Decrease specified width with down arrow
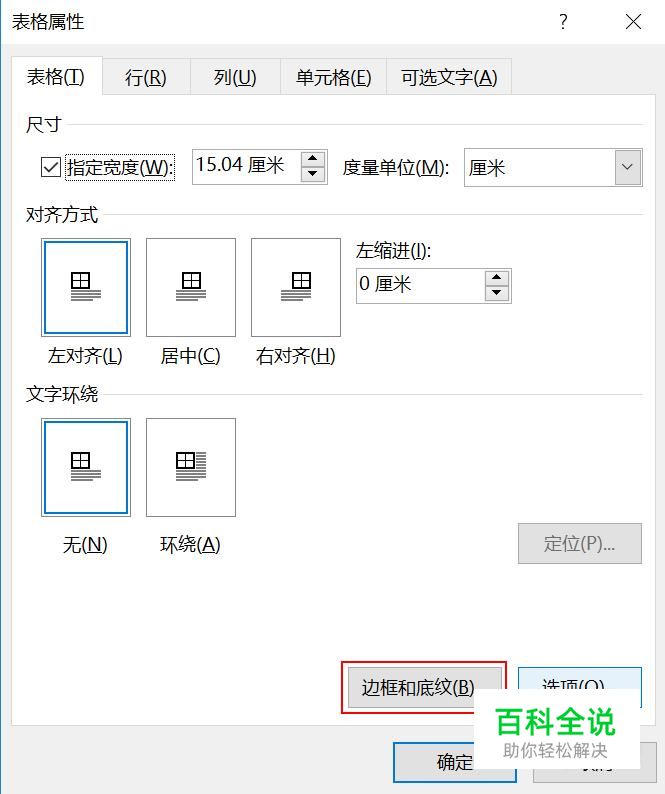665x794 pixels. [x=312, y=174]
